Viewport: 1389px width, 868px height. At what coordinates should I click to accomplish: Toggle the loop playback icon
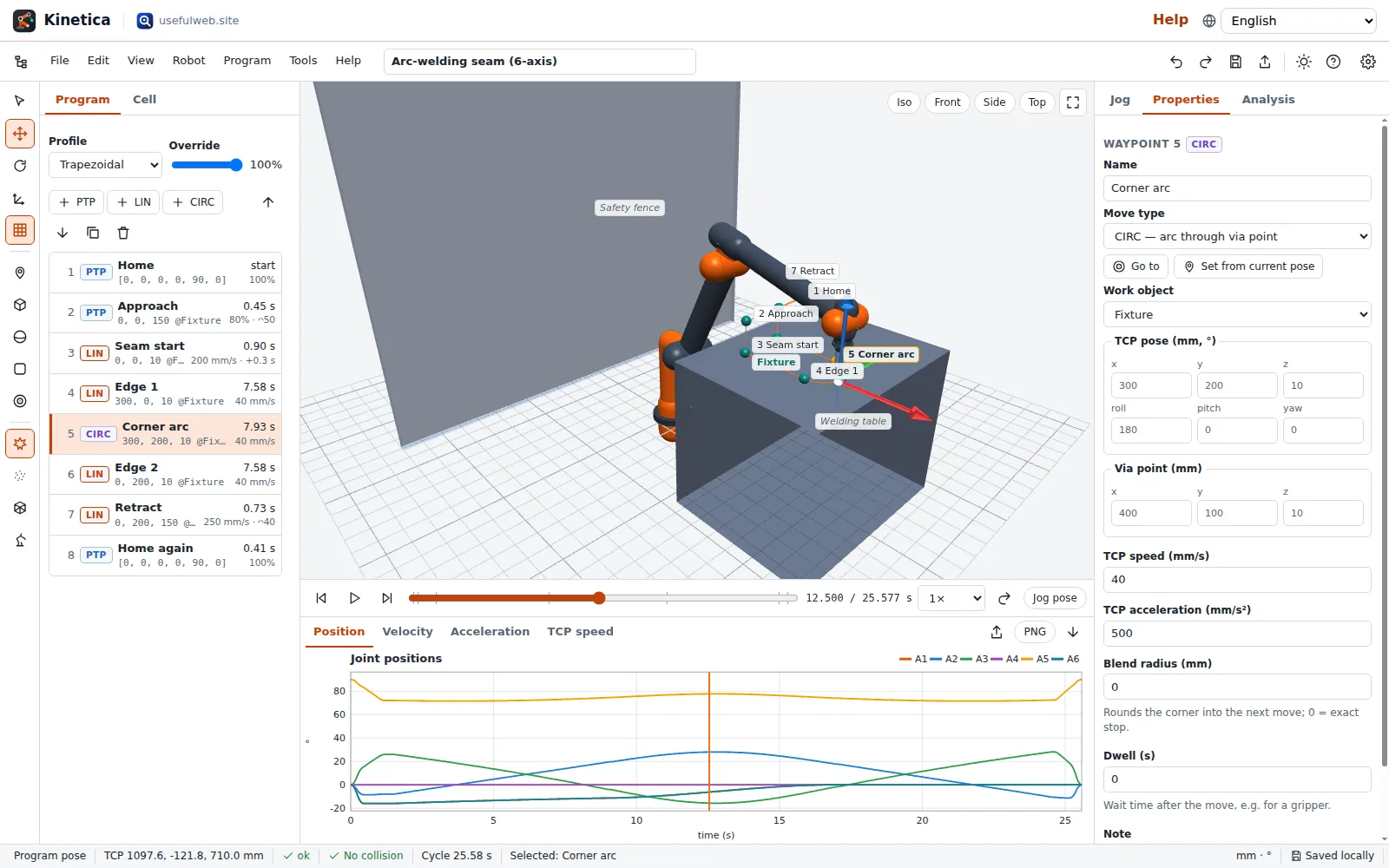[1004, 598]
